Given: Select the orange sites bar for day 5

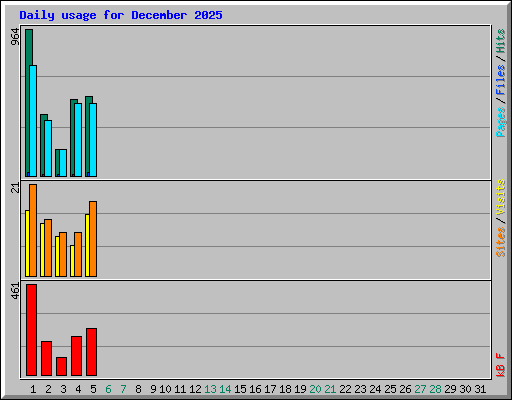Looking at the screenshot, I should point(93,239).
